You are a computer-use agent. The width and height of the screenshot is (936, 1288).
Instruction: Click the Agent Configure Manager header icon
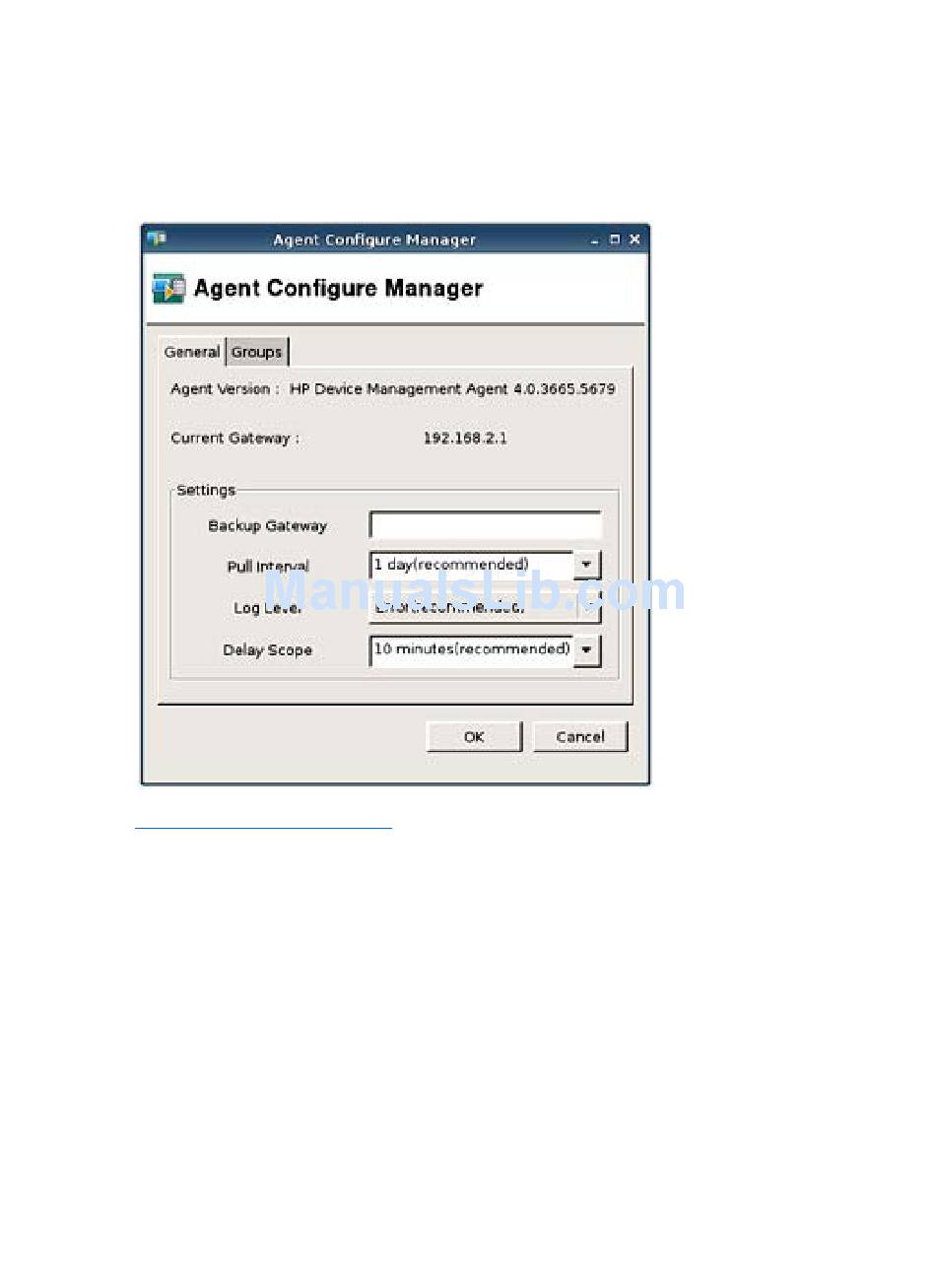pos(168,288)
